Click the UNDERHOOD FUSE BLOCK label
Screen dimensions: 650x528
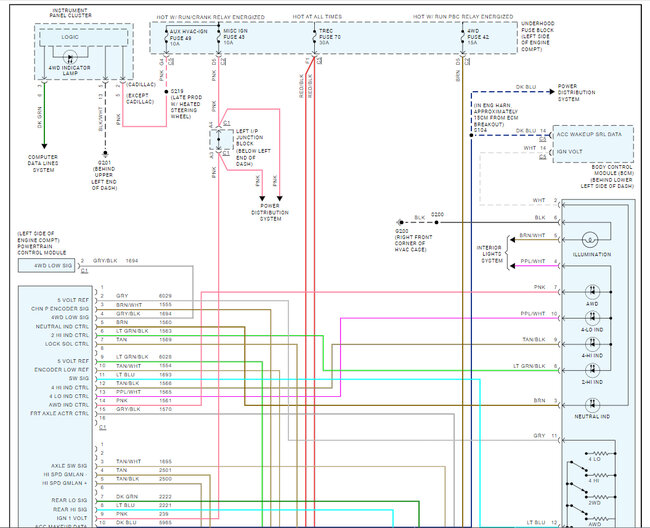click(538, 36)
